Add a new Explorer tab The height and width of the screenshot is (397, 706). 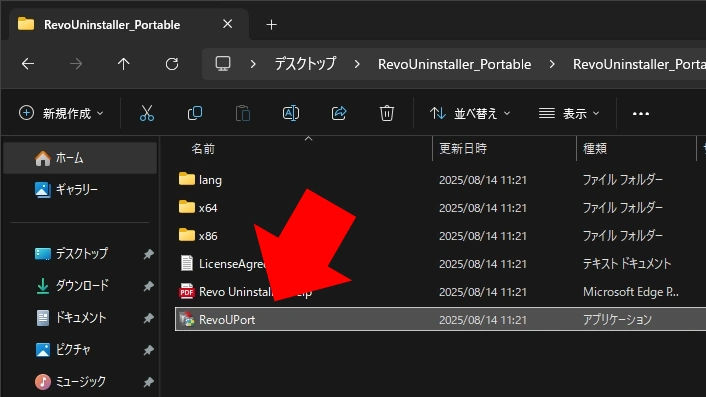[x=272, y=25]
